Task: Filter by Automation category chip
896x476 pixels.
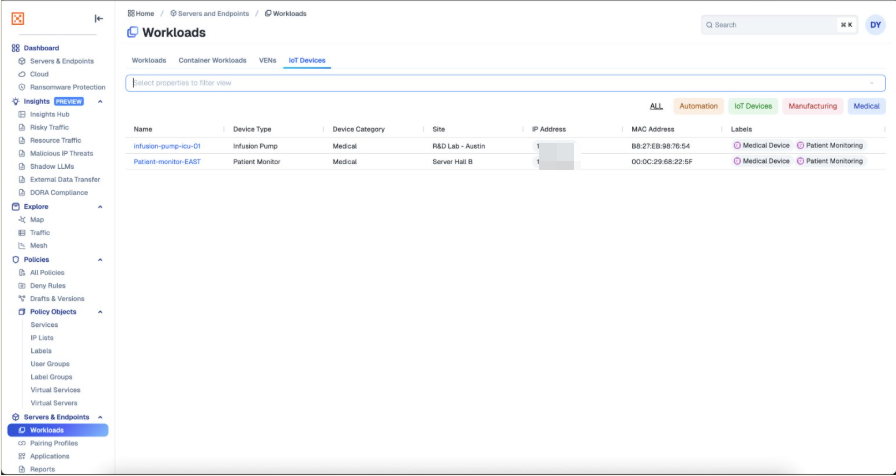Action: pos(698,106)
